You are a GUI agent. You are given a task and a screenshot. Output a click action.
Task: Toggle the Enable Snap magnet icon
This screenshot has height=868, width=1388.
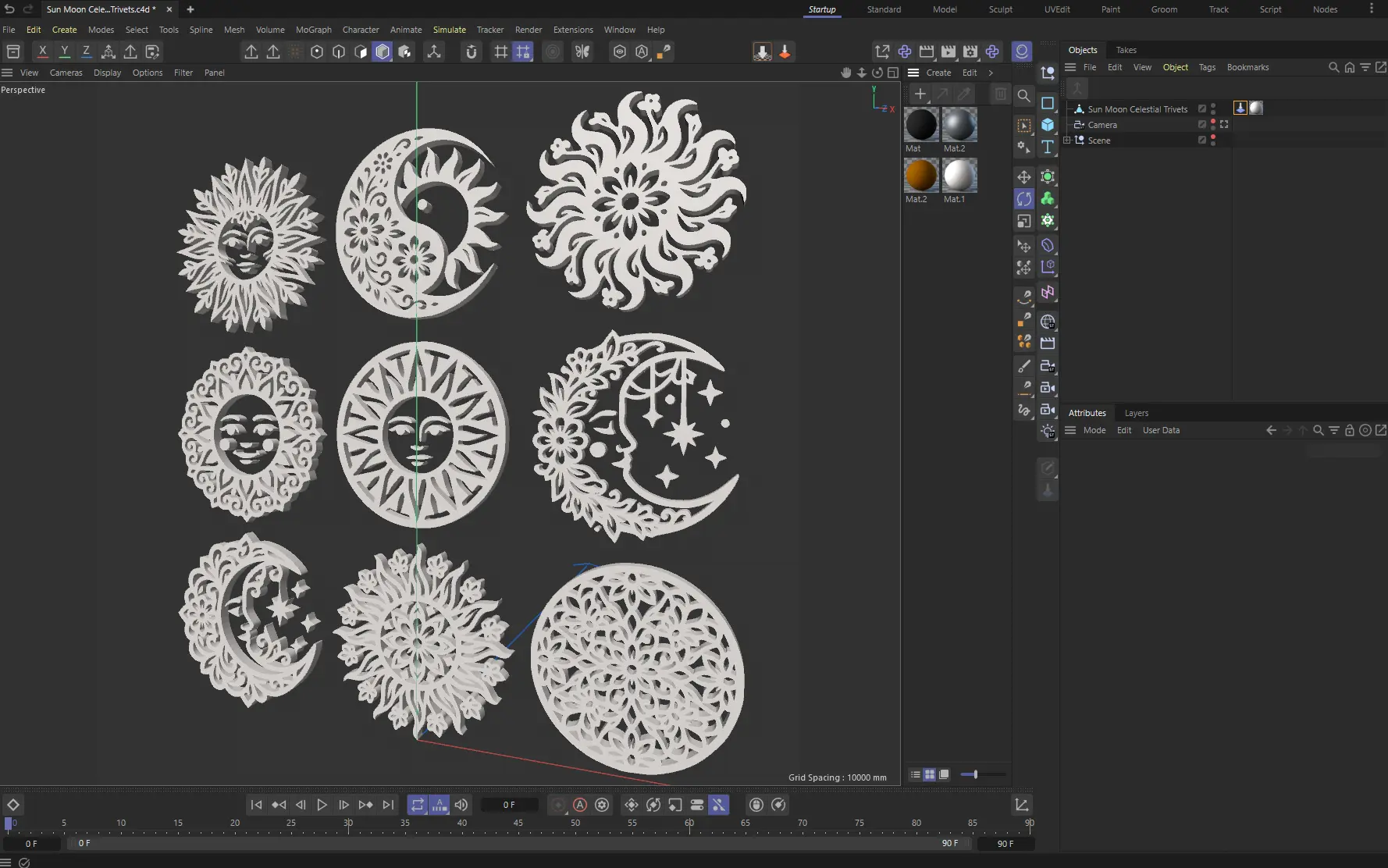(x=472, y=52)
